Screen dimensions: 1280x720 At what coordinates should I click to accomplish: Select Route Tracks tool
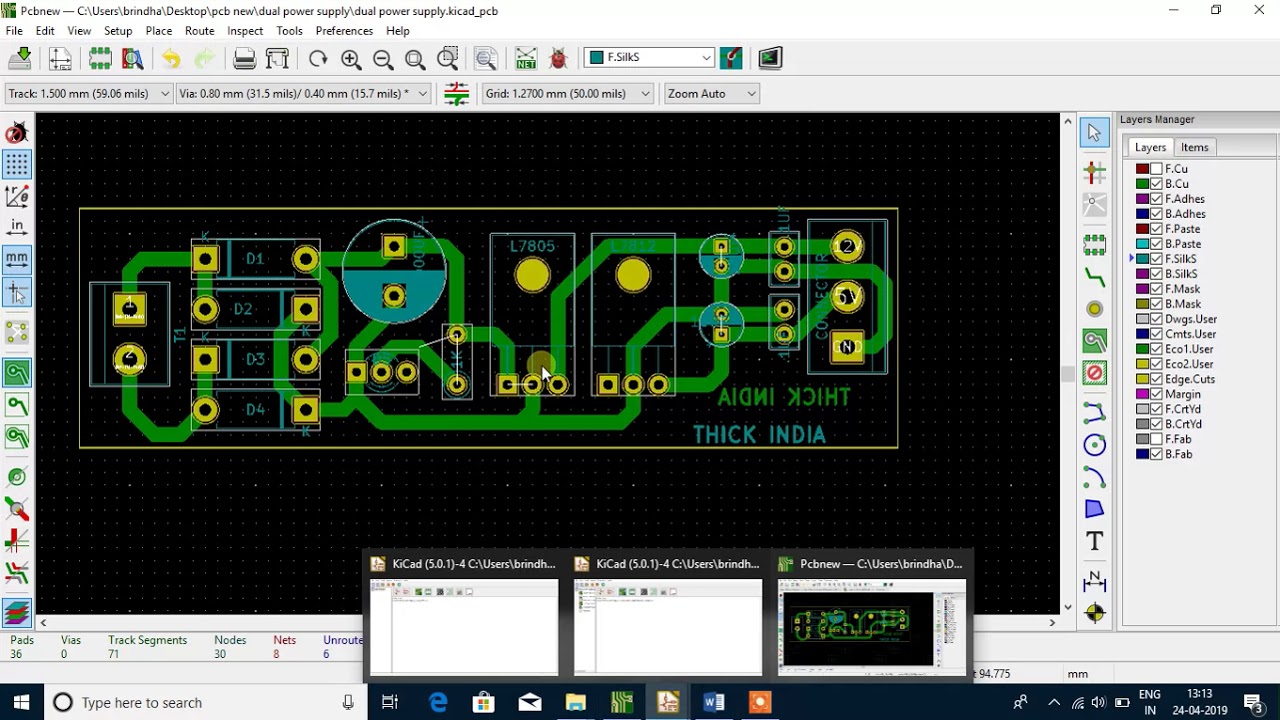click(x=1095, y=277)
